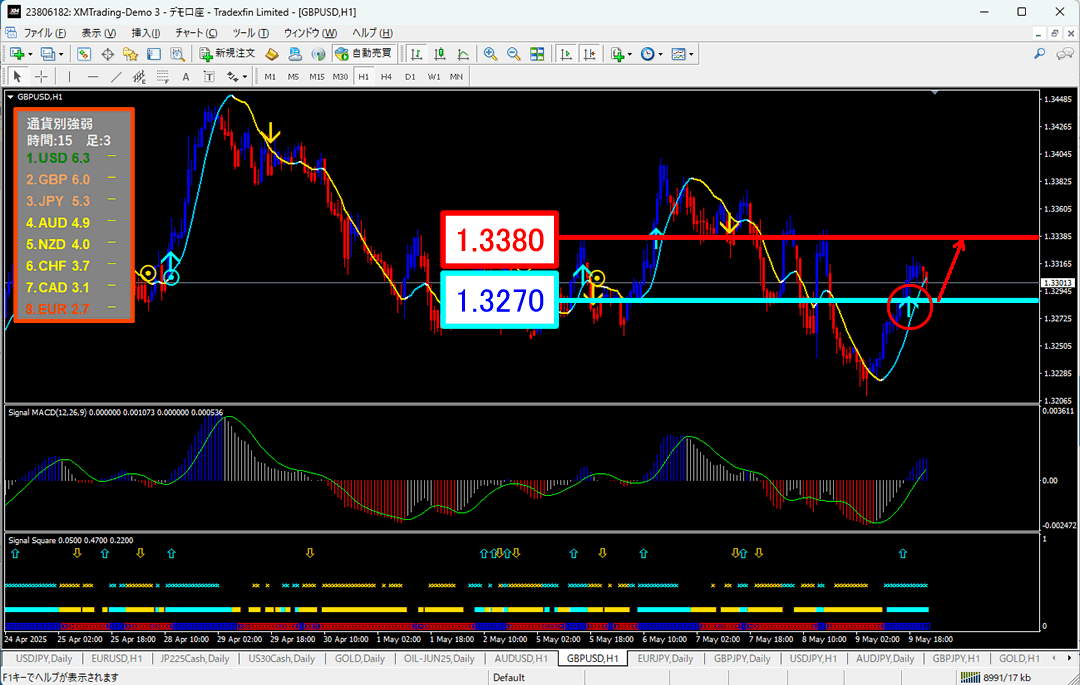
Task: Show next chart tabs arrow
Action: point(1070,658)
